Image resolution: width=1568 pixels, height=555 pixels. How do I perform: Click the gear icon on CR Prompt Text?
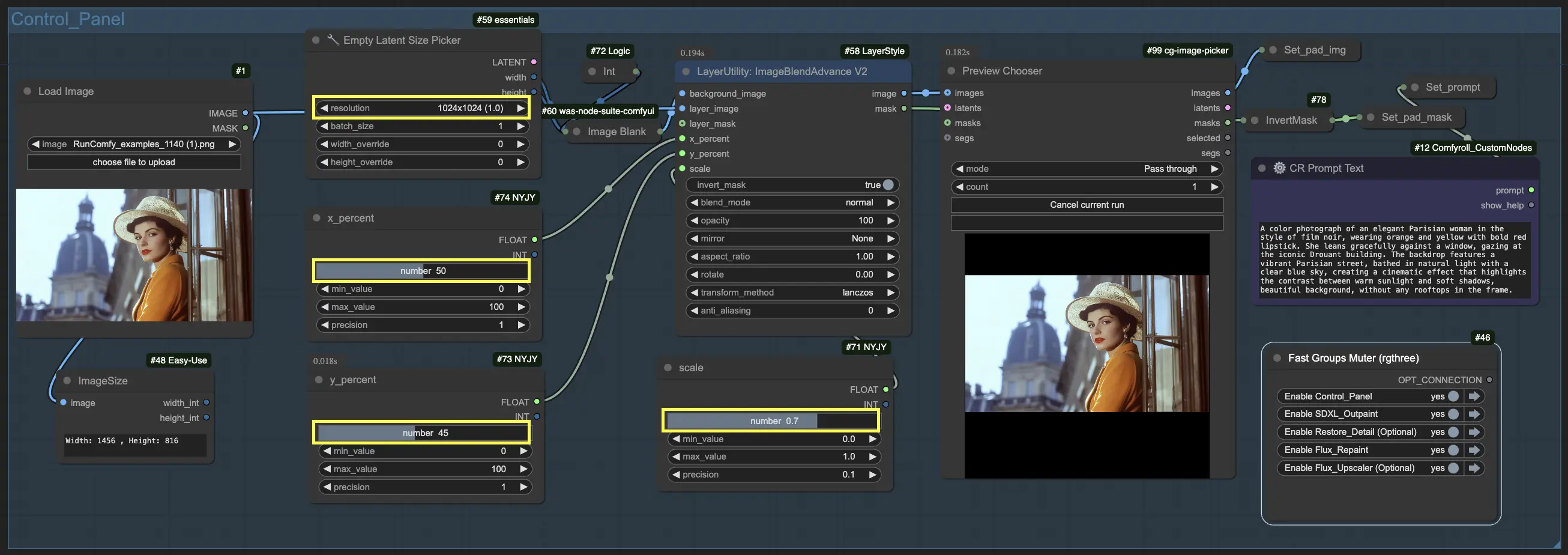1279,168
